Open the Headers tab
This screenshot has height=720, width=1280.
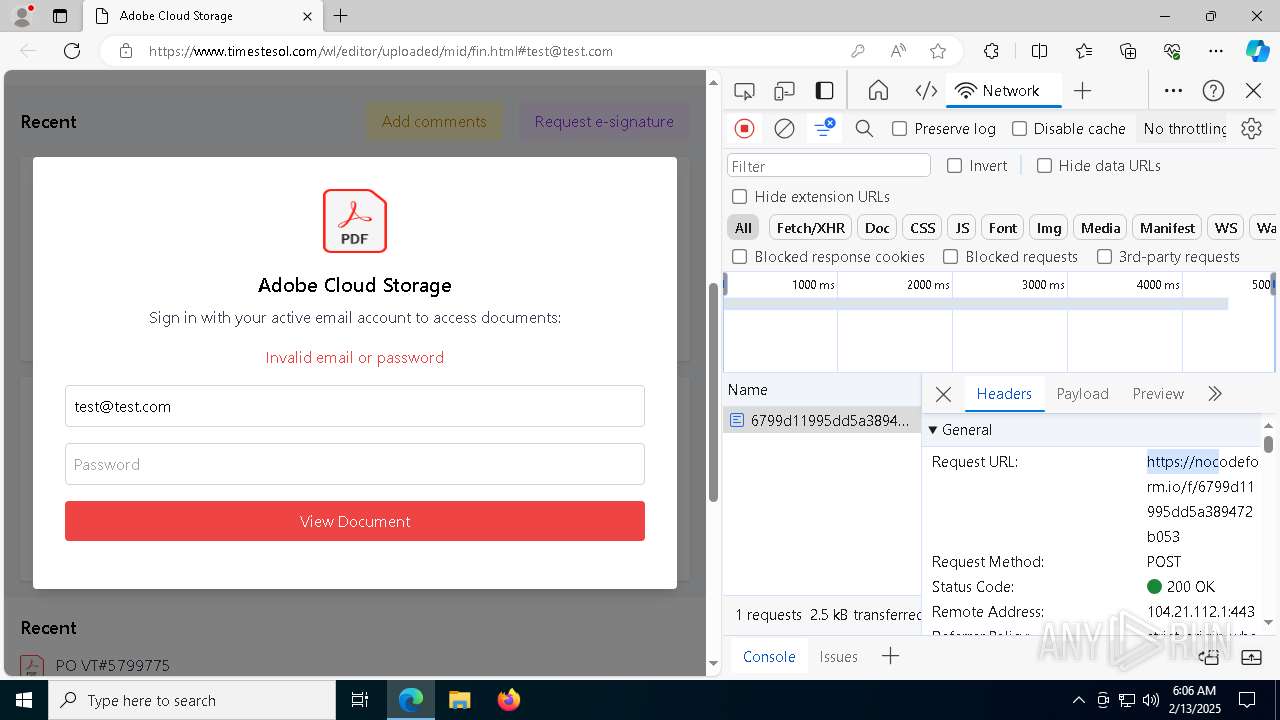[1004, 394]
